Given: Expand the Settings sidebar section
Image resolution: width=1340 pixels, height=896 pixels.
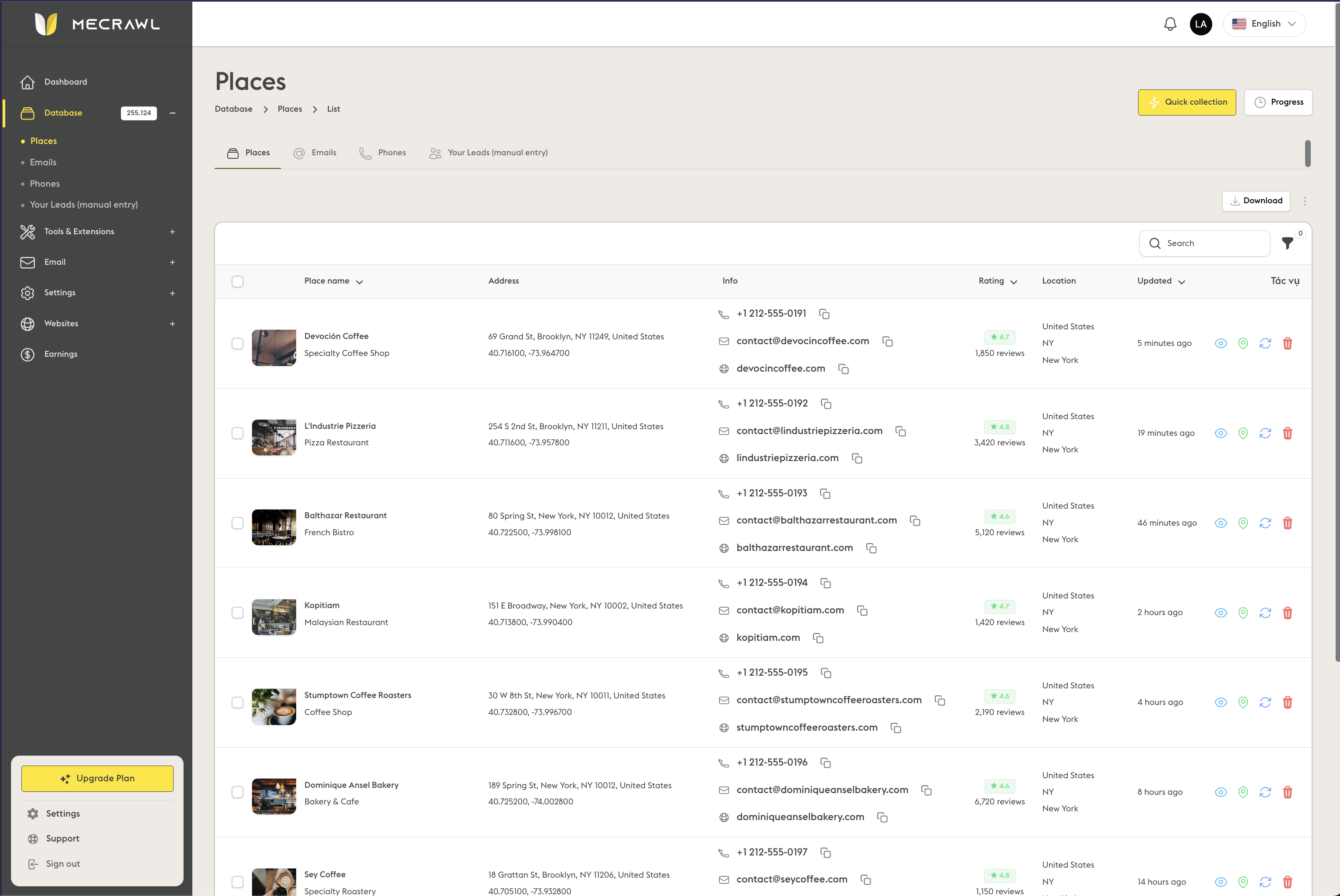Looking at the screenshot, I should coord(172,293).
